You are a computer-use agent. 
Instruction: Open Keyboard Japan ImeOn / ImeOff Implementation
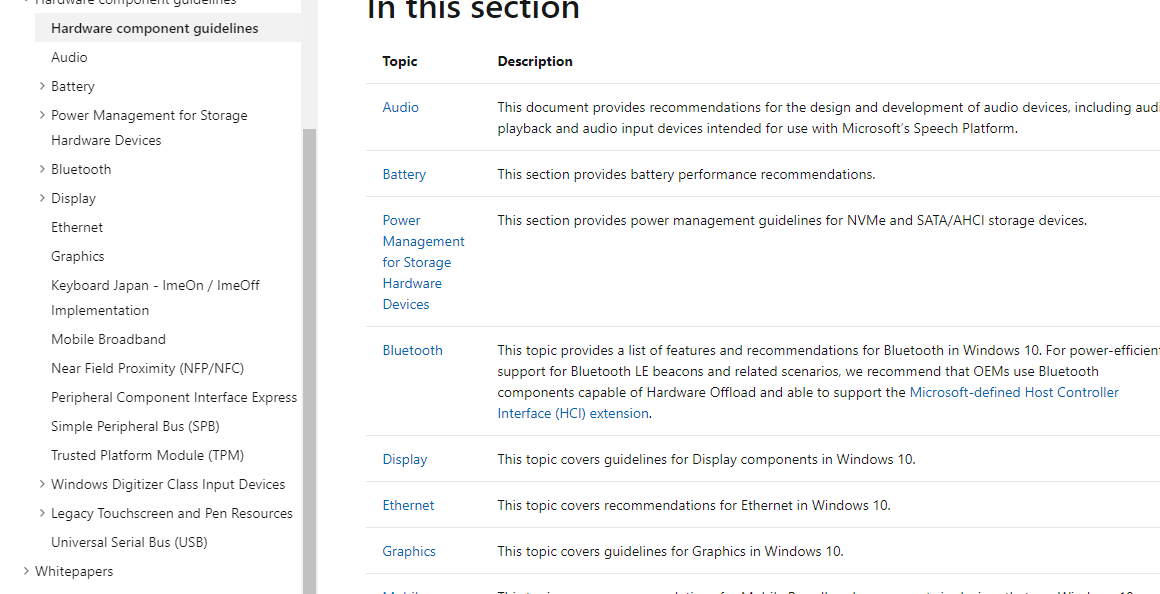pyautogui.click(x=155, y=297)
